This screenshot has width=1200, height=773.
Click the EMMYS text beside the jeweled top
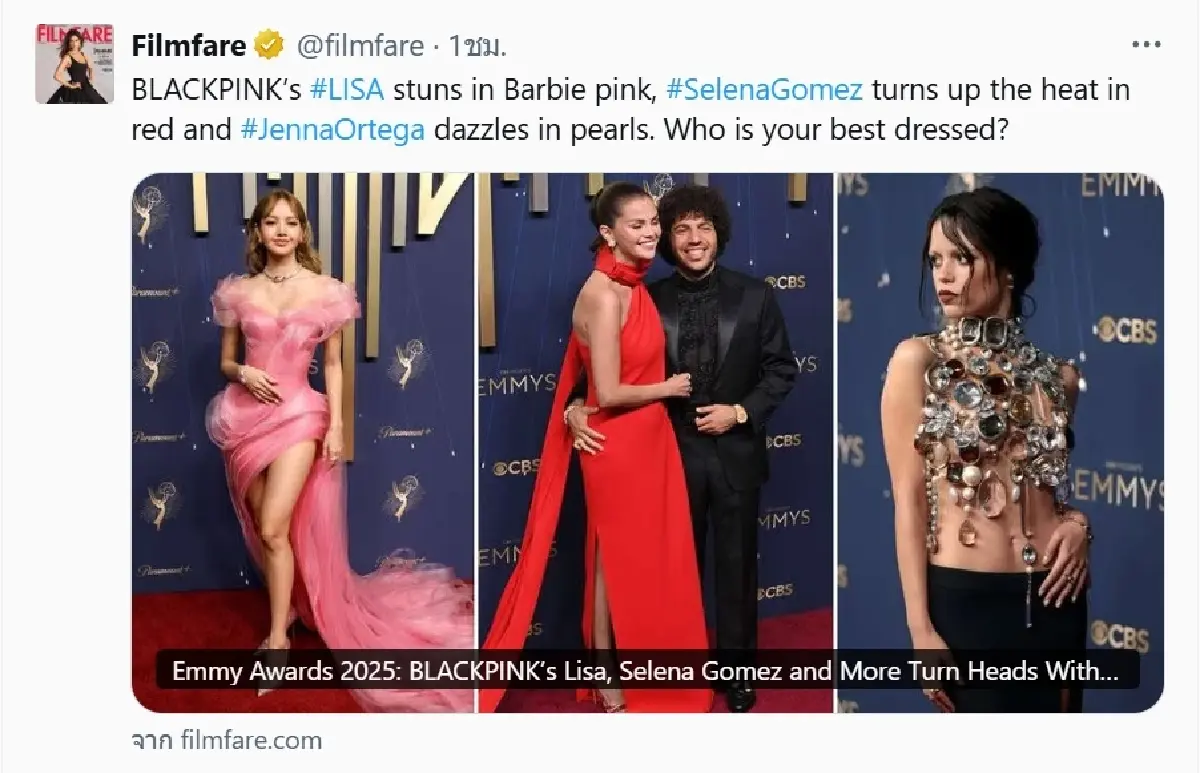1117,490
